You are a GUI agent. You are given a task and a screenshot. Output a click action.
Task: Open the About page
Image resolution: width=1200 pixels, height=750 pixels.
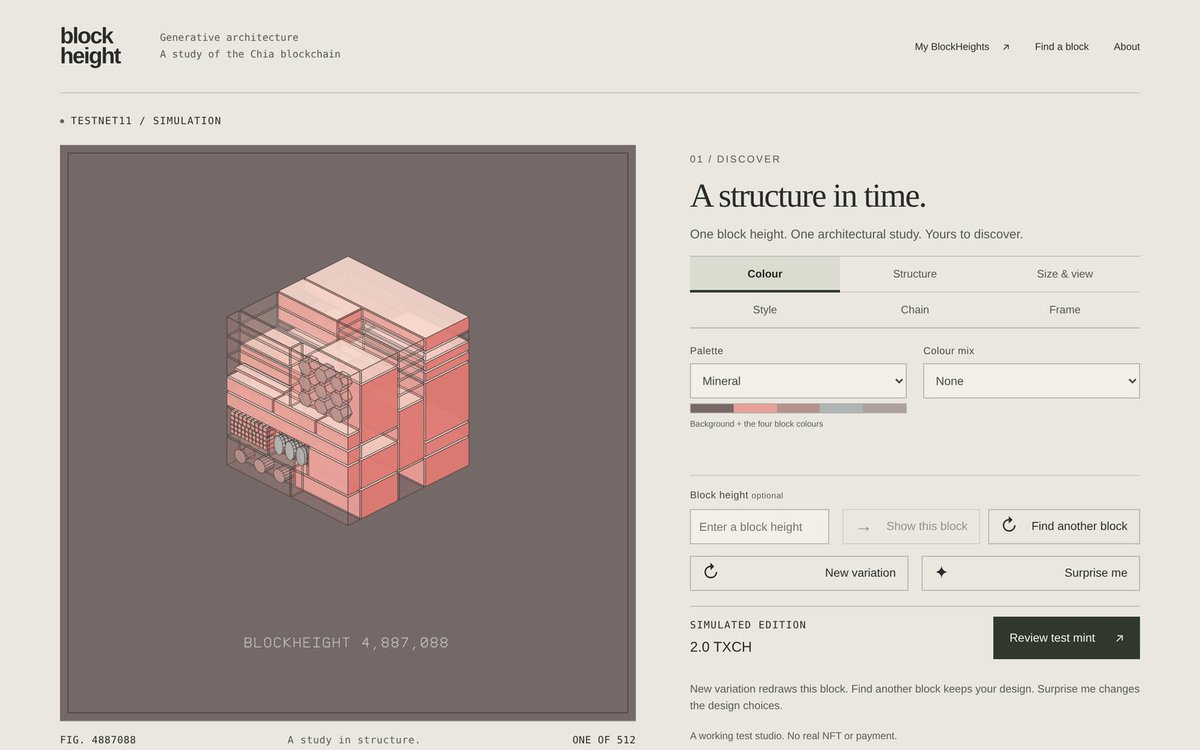pyautogui.click(x=1127, y=47)
